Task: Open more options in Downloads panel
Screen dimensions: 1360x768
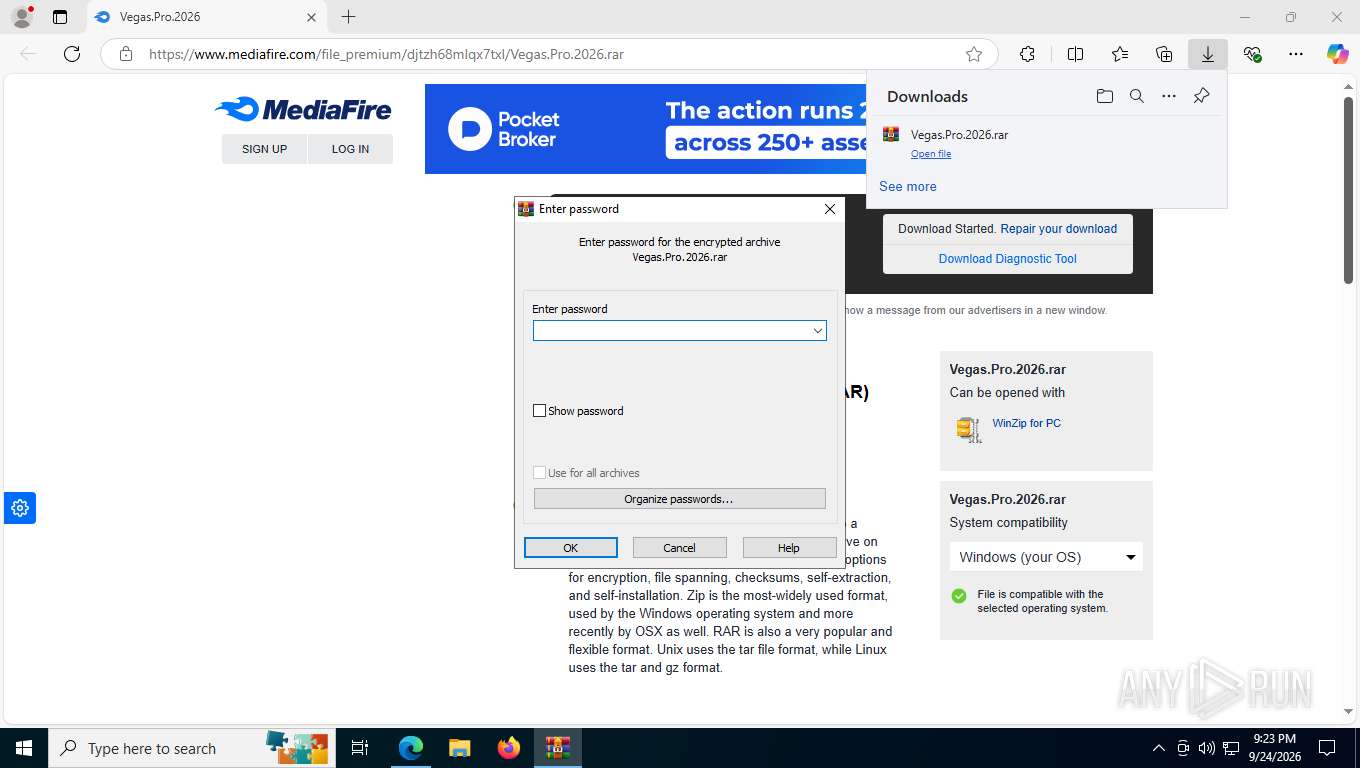Action: [x=1169, y=96]
